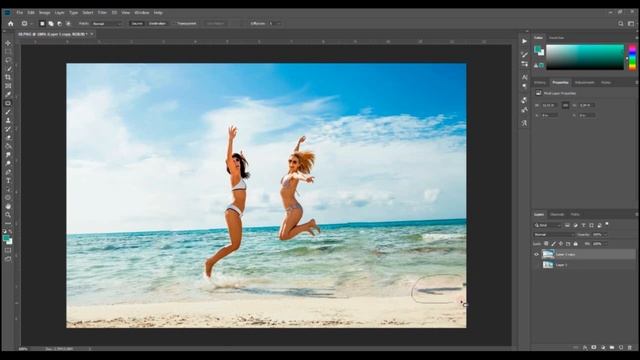640x360 pixels.
Task: Open the Actions panel play icon
Action: click(524, 41)
